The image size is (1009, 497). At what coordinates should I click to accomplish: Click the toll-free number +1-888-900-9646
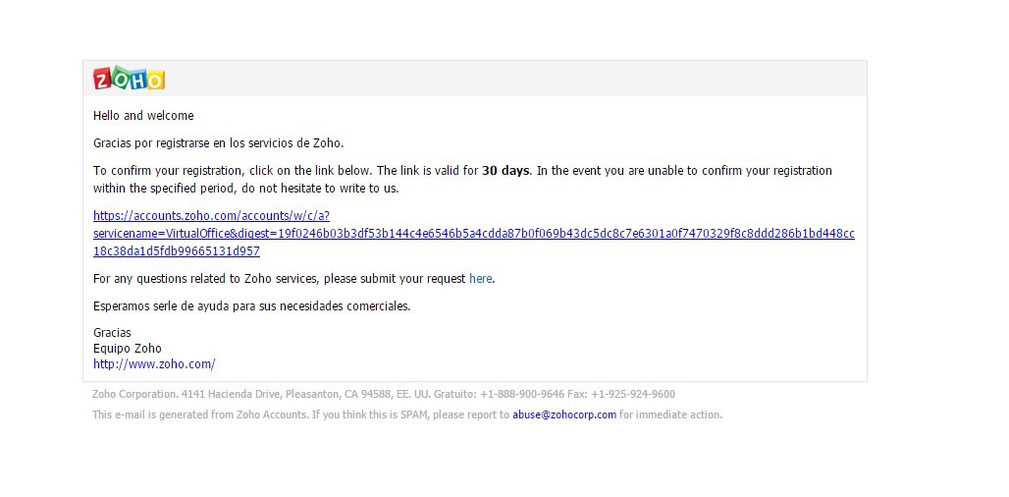coord(522,394)
